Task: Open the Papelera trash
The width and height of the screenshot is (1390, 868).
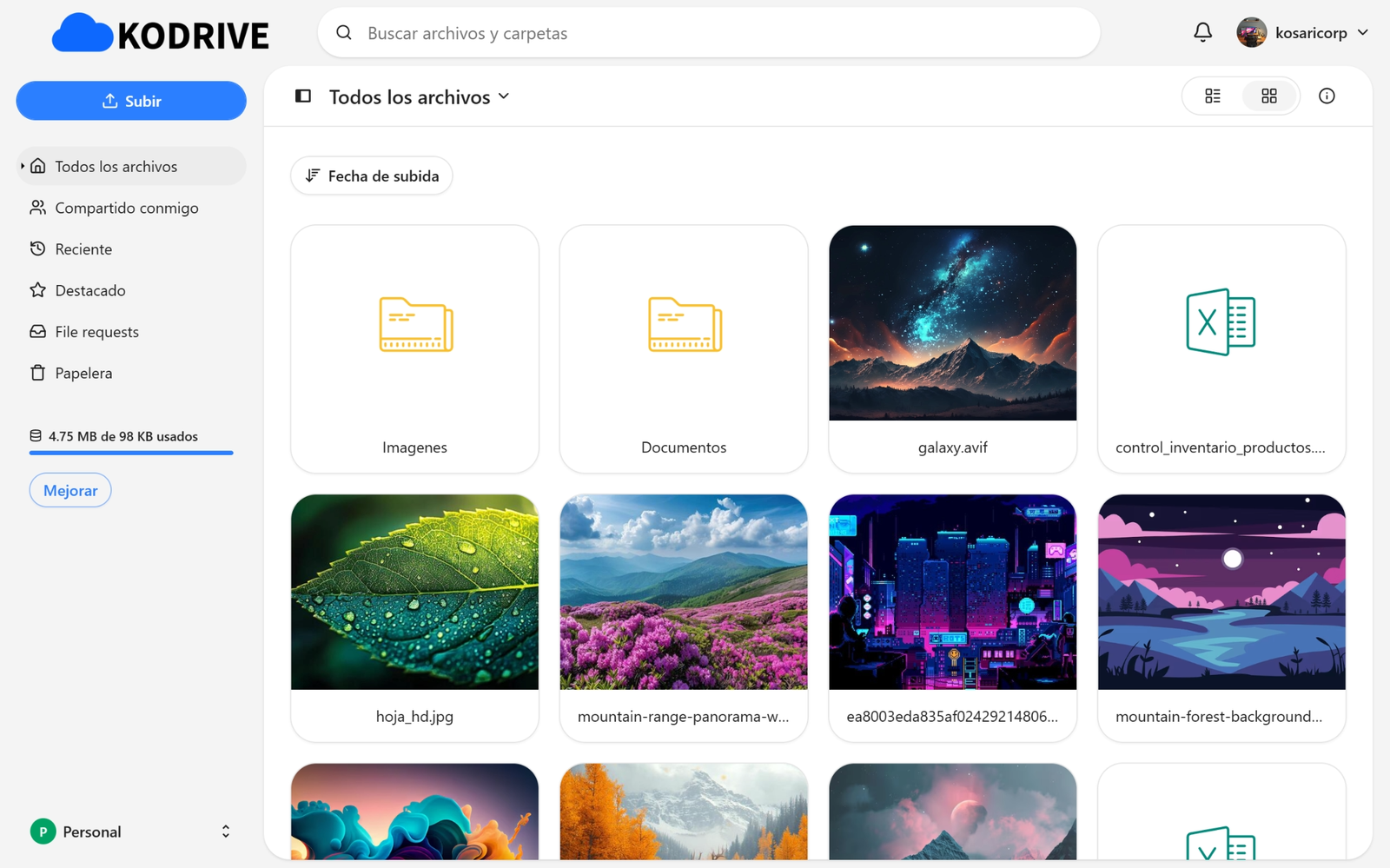Action: click(x=132, y=373)
